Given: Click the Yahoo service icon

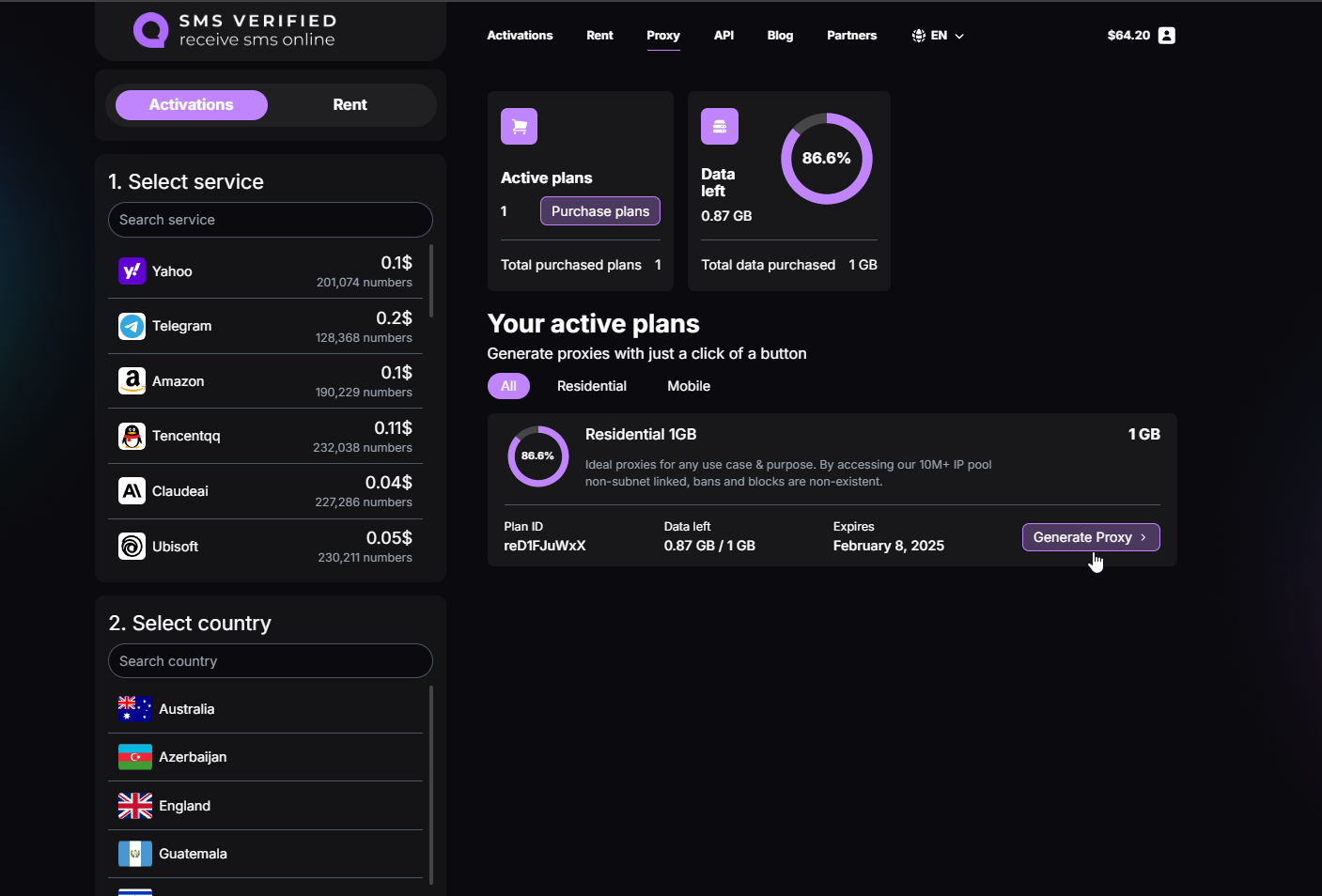Looking at the screenshot, I should point(132,271).
